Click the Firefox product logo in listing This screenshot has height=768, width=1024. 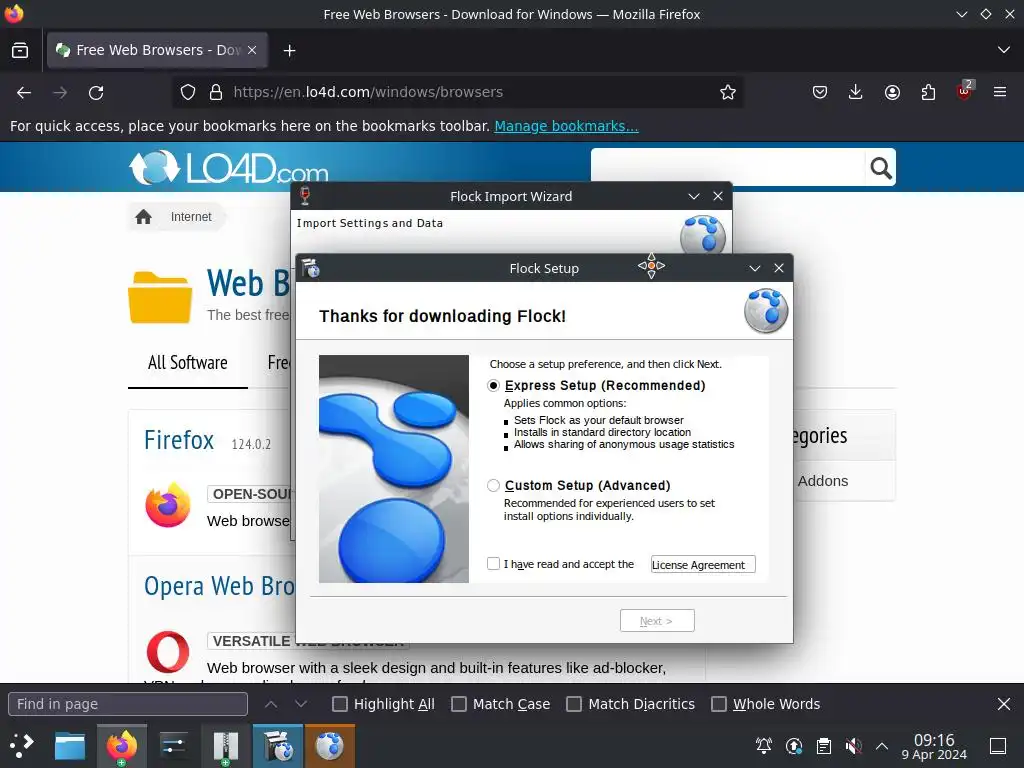(x=168, y=505)
